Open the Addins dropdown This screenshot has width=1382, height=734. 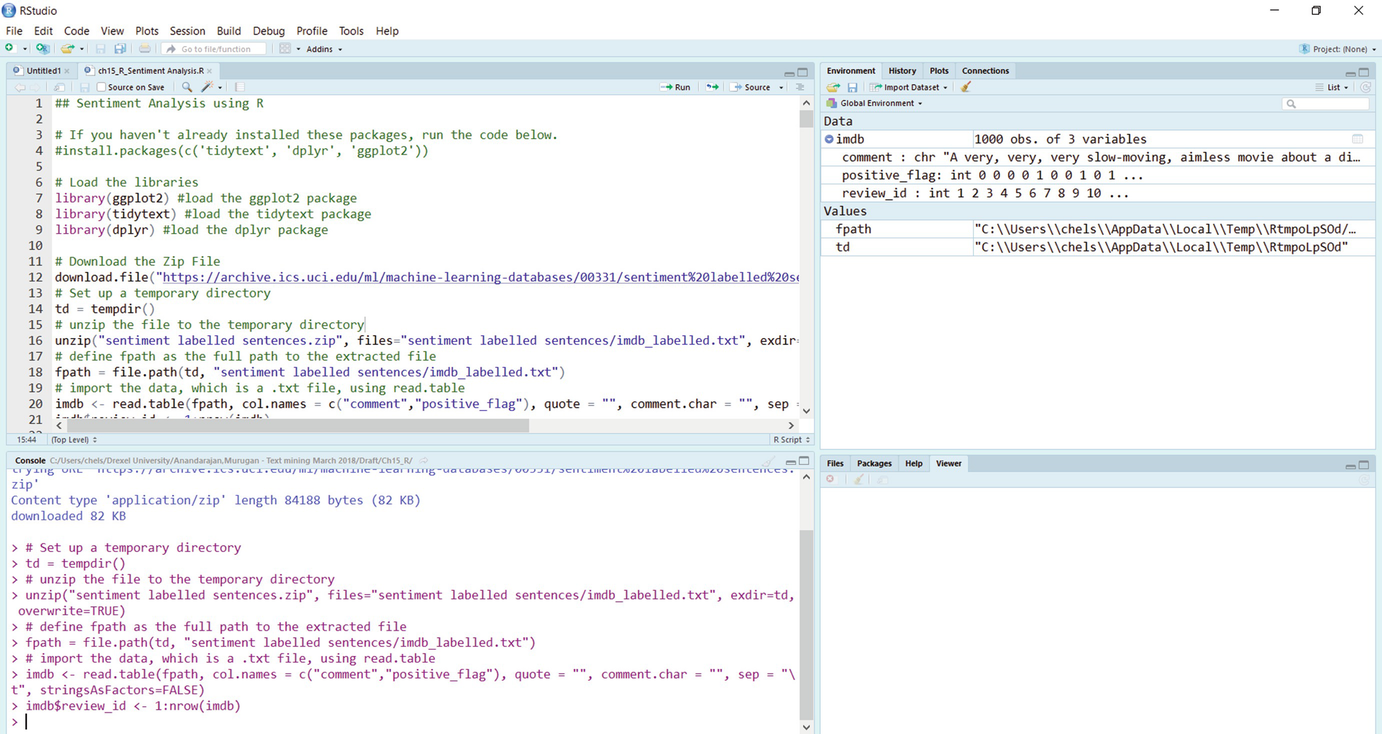324,49
